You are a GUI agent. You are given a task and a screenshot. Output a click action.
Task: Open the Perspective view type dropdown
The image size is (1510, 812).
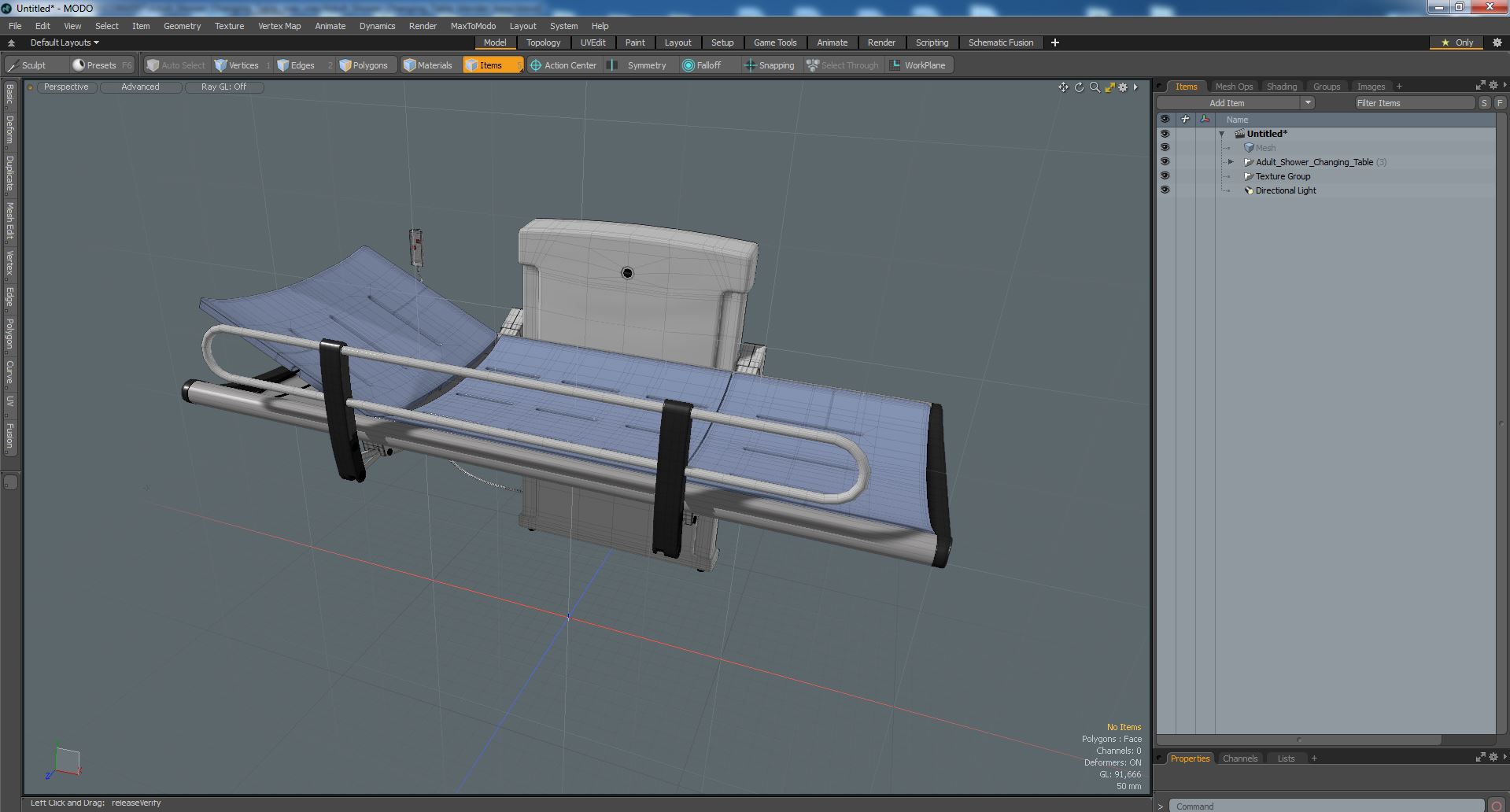pyautogui.click(x=66, y=87)
